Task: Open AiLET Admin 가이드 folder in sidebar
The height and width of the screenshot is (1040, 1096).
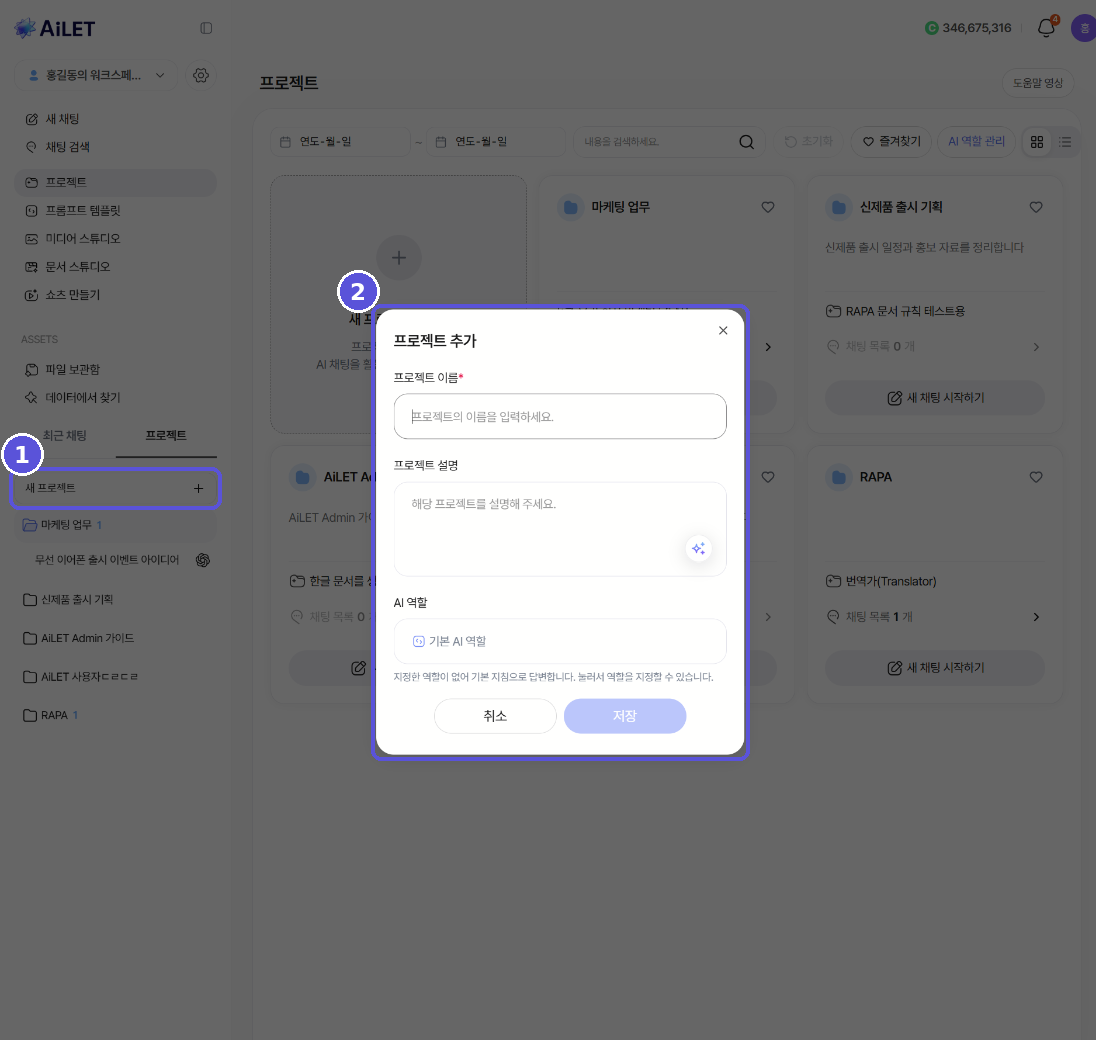Action: click(115, 638)
